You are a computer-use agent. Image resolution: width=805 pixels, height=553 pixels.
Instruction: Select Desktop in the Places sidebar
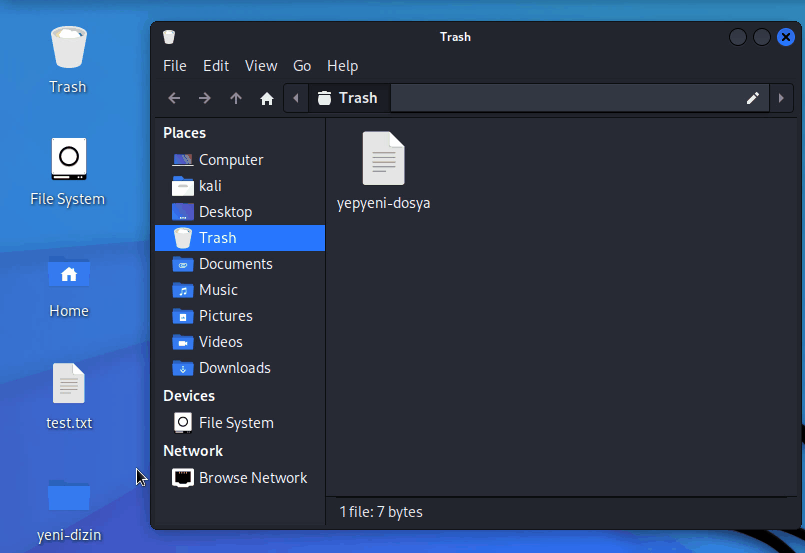240,212
